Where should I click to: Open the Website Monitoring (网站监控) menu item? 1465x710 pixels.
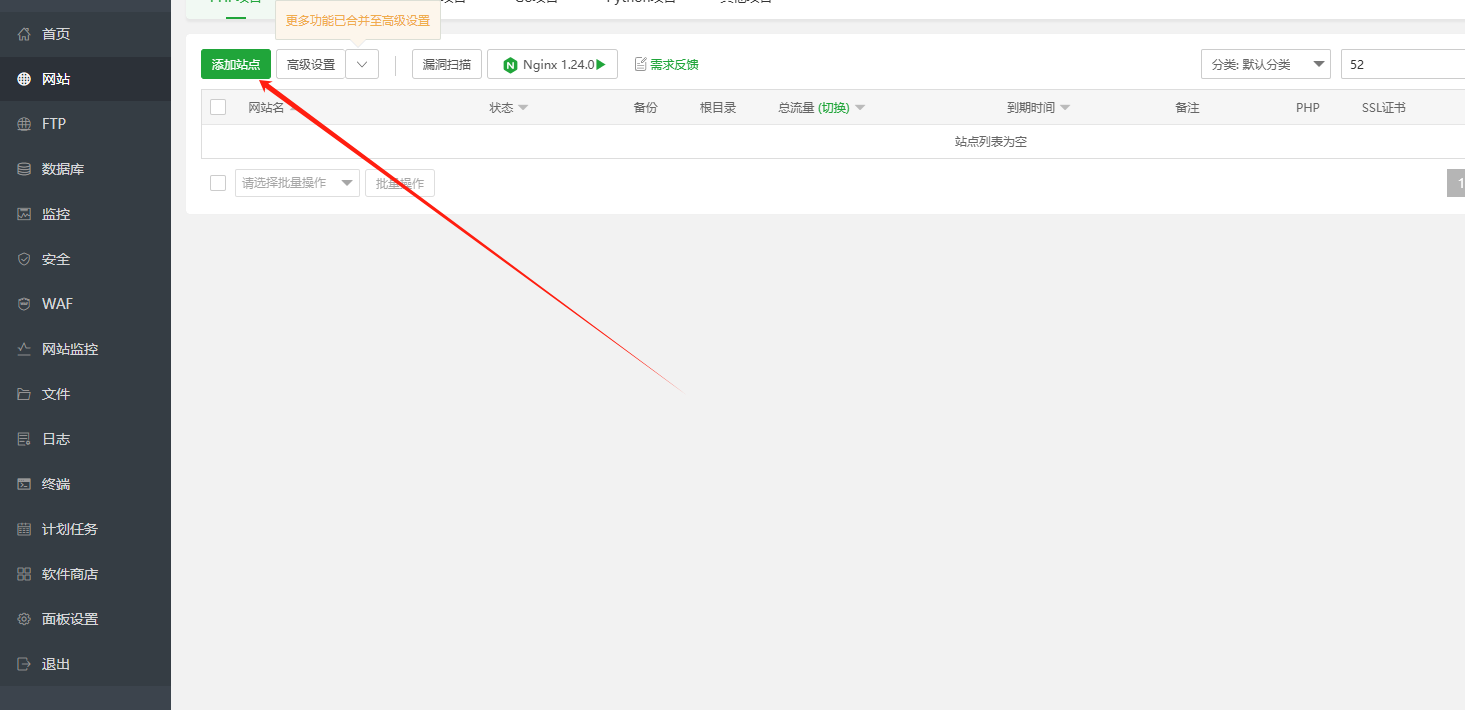[70, 349]
